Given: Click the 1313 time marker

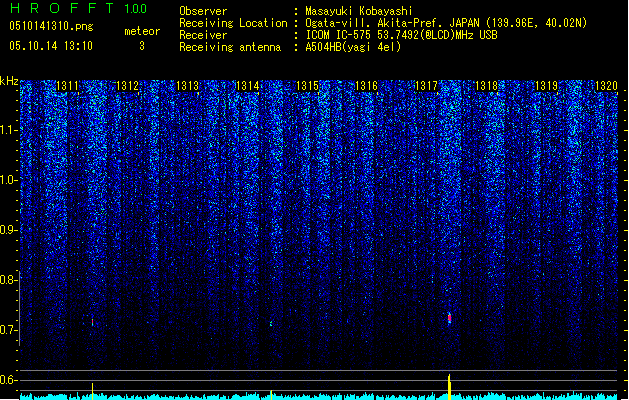Looking at the screenshot, I should (x=187, y=85).
